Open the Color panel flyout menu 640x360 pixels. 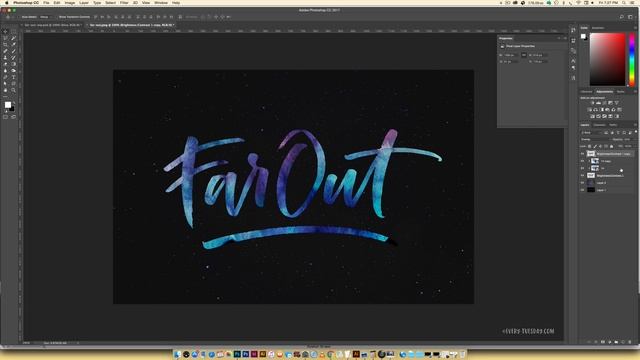(635, 28)
